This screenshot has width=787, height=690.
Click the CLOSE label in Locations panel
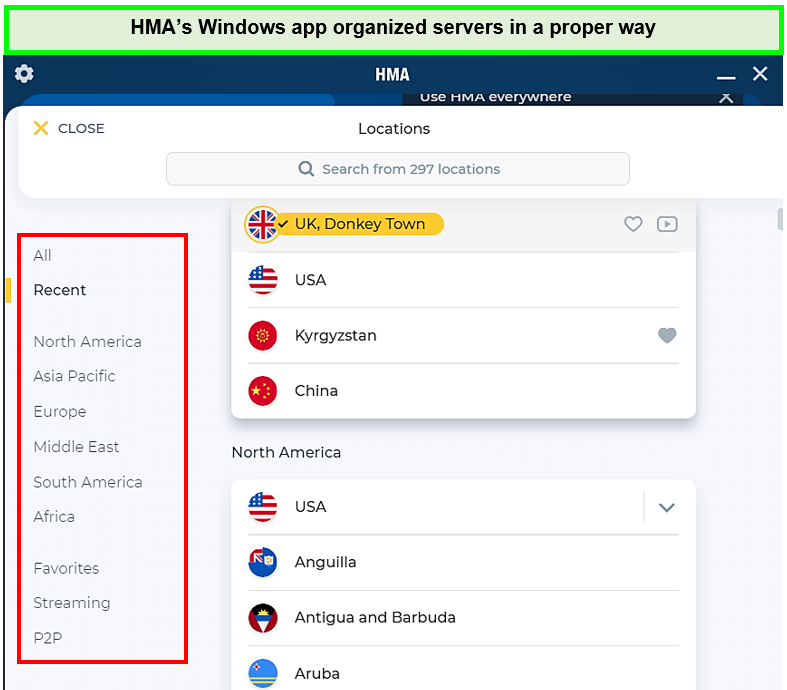coord(81,128)
